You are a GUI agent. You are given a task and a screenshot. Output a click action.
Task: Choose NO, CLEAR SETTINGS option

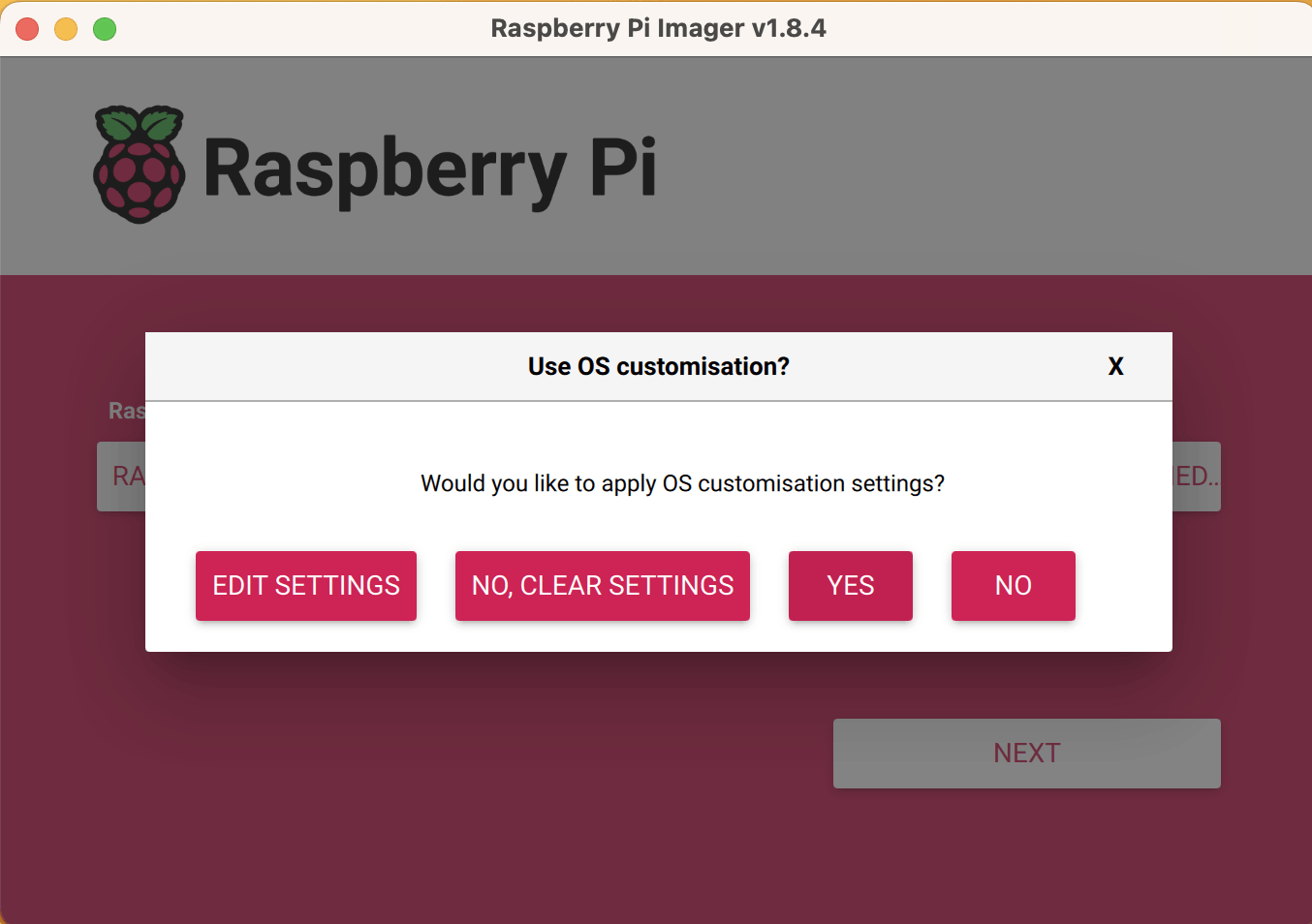coord(603,586)
